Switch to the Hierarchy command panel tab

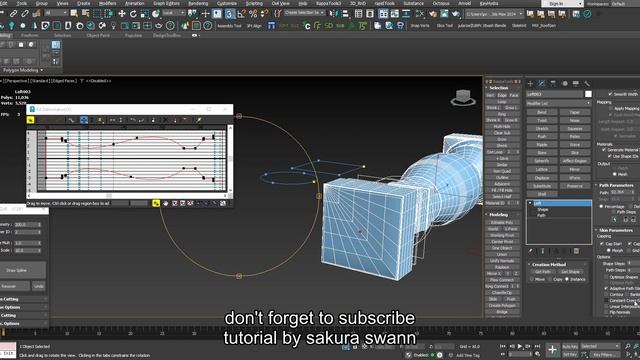click(x=553, y=84)
